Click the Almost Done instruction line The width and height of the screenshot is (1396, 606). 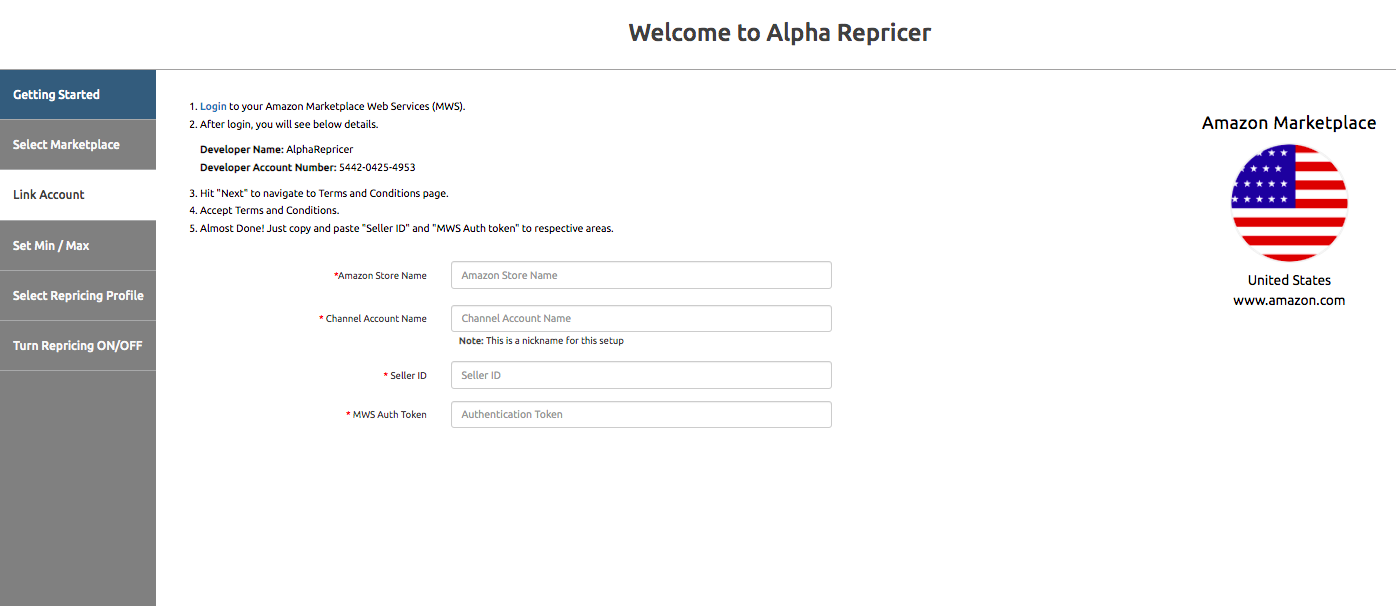coord(401,228)
